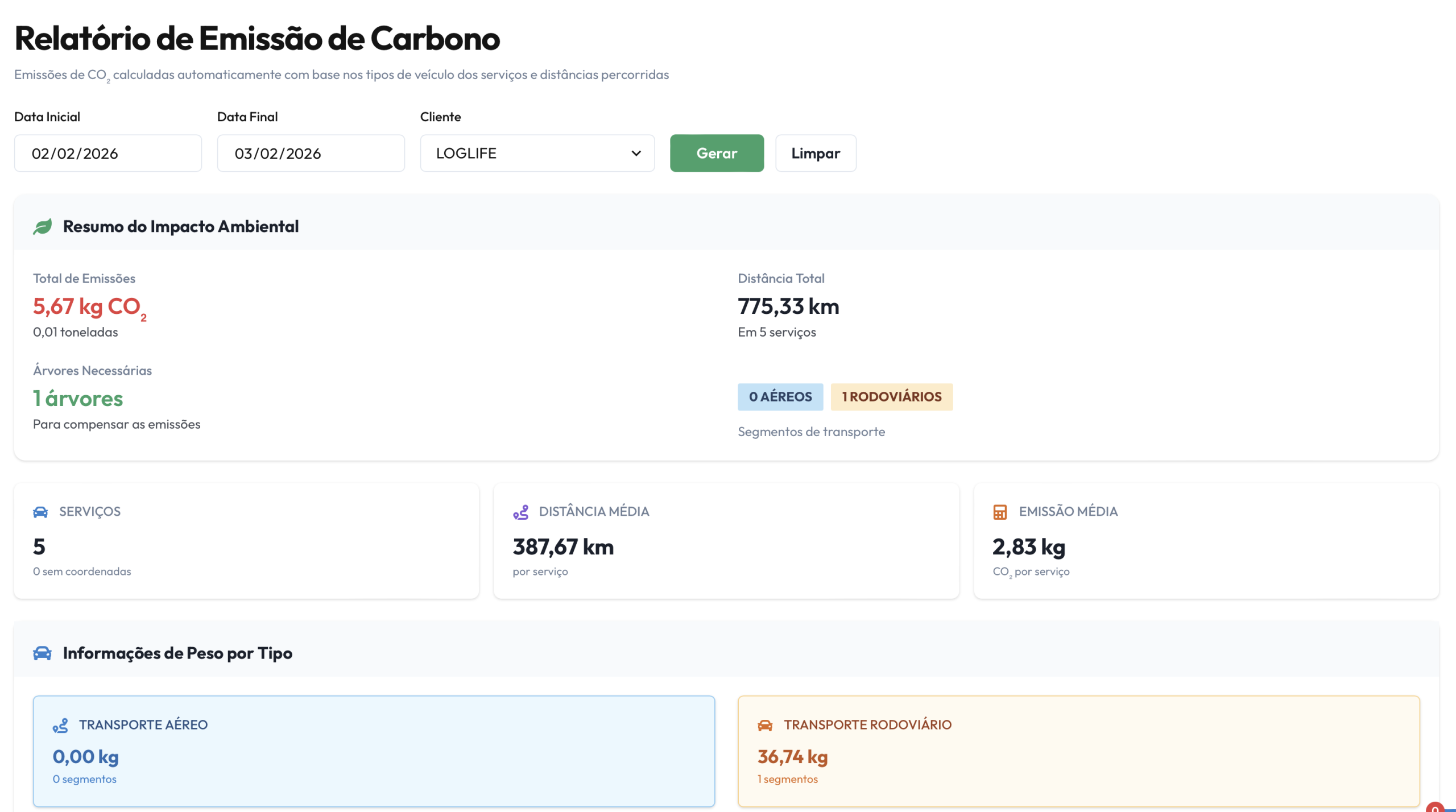
Task: Click the road transport weight 36,74 kg
Action: (x=792, y=756)
